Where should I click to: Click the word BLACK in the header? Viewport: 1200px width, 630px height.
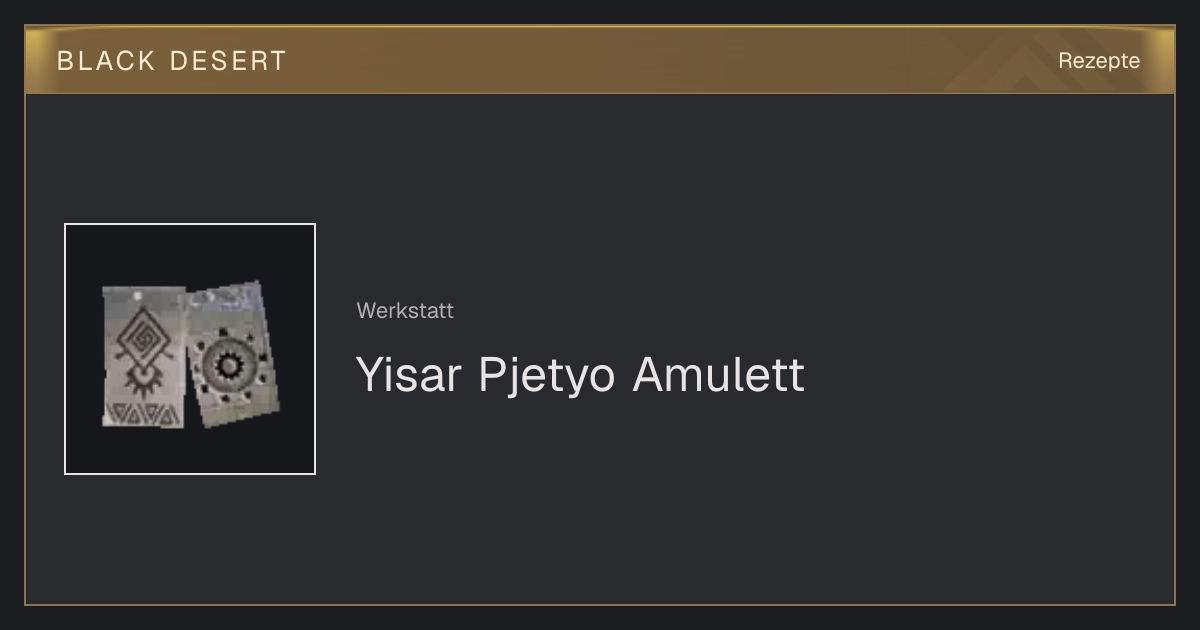pyautogui.click(x=106, y=61)
